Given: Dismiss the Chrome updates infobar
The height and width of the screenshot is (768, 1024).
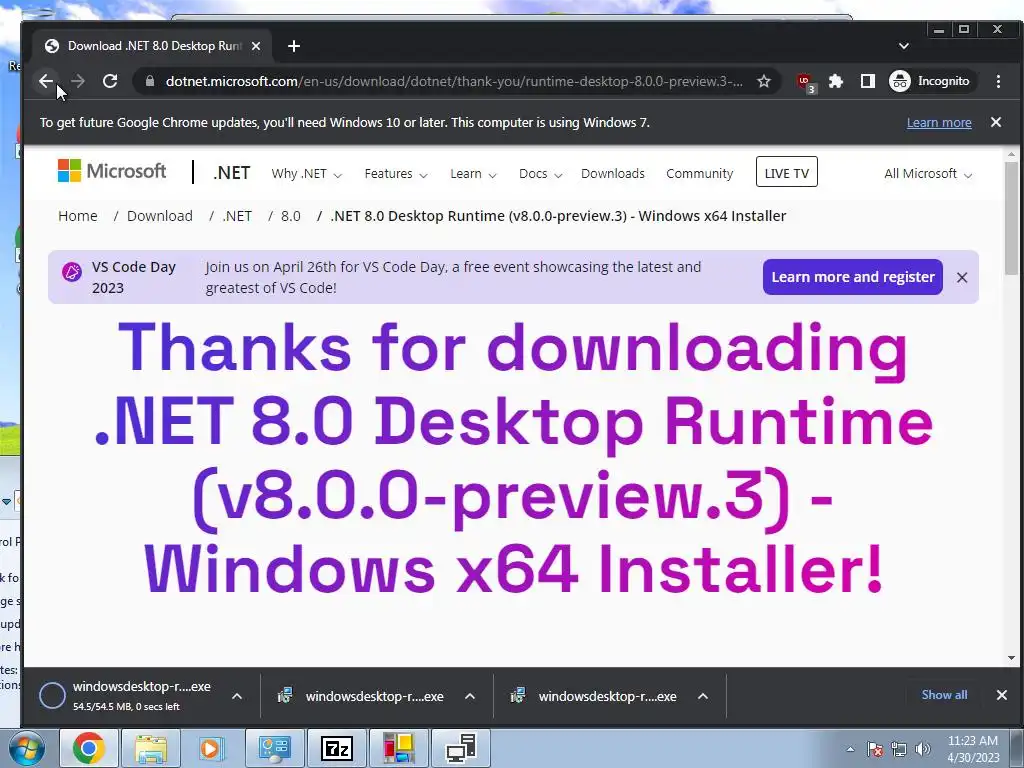Looking at the screenshot, I should tap(996, 122).
